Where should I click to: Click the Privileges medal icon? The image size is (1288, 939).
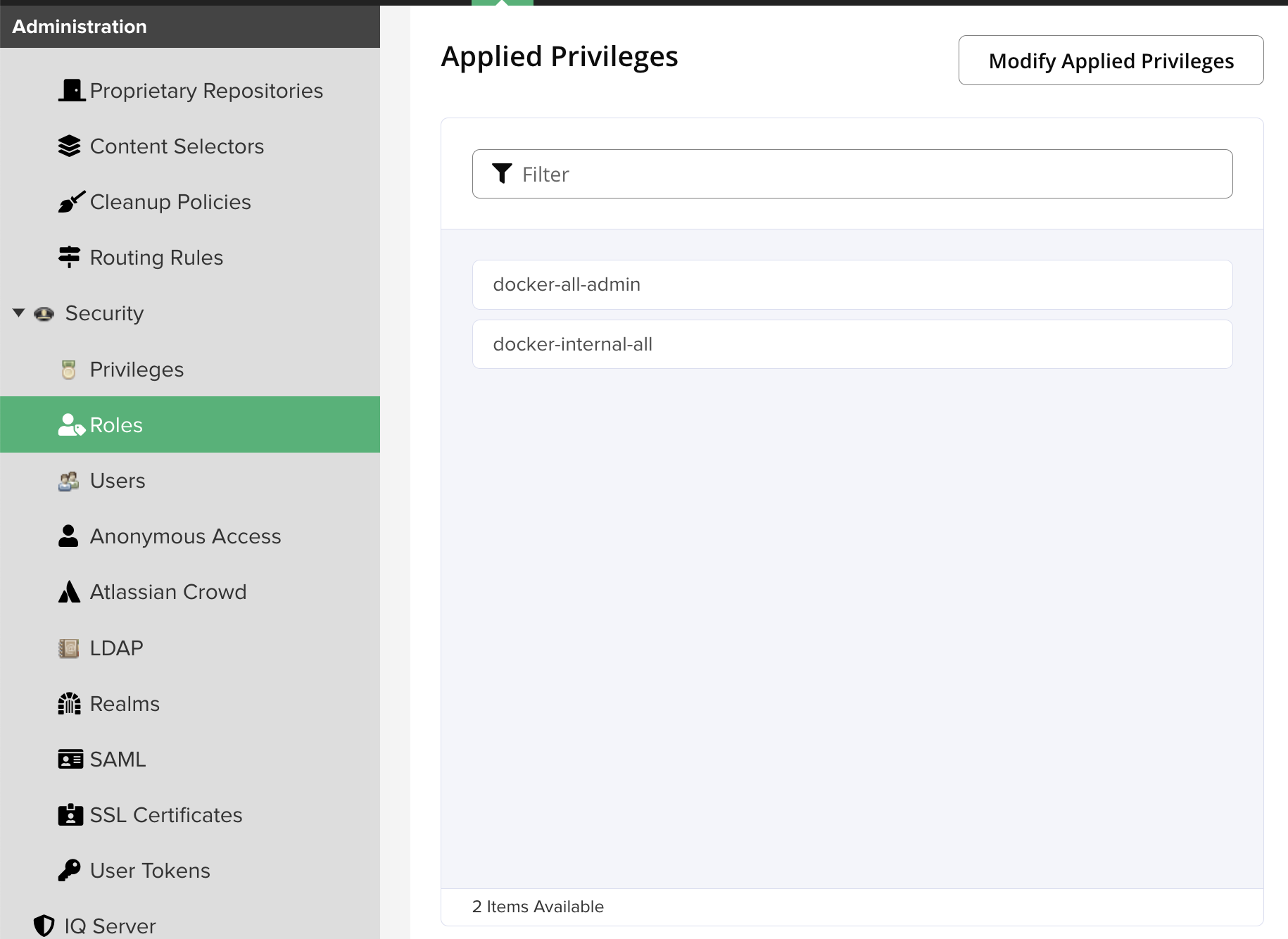coord(68,369)
